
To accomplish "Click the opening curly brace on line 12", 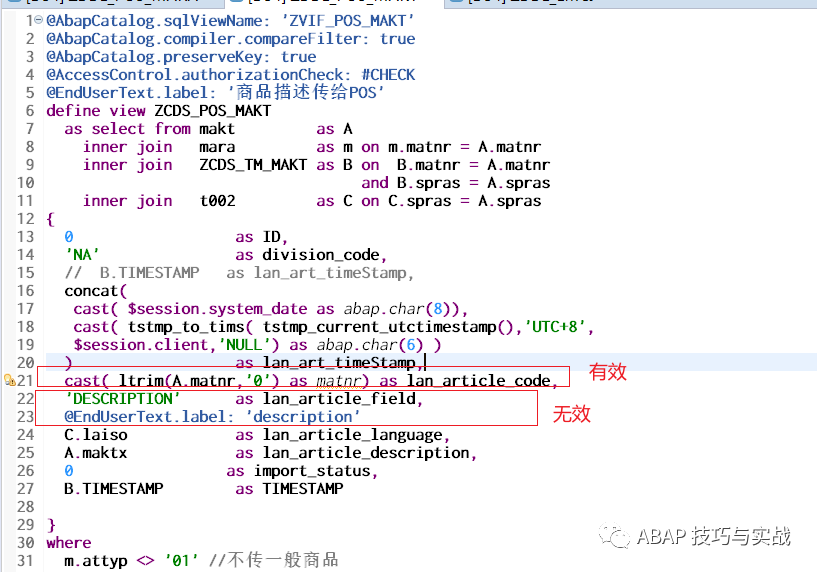I will 51,219.
